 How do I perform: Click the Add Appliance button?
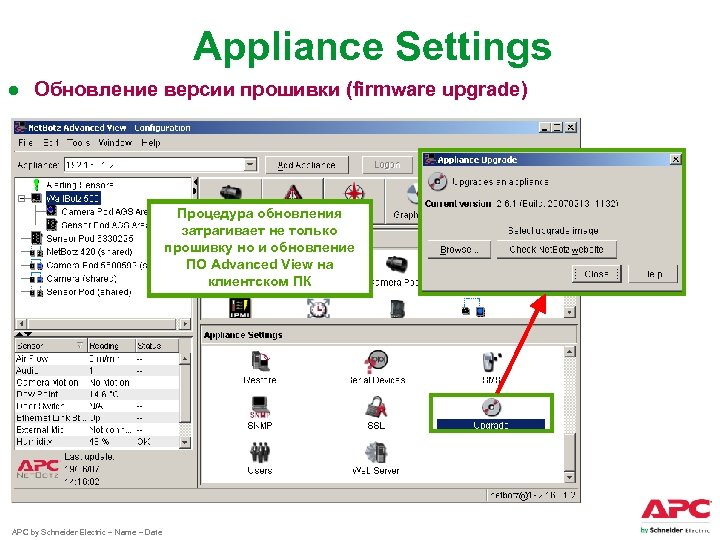307,165
